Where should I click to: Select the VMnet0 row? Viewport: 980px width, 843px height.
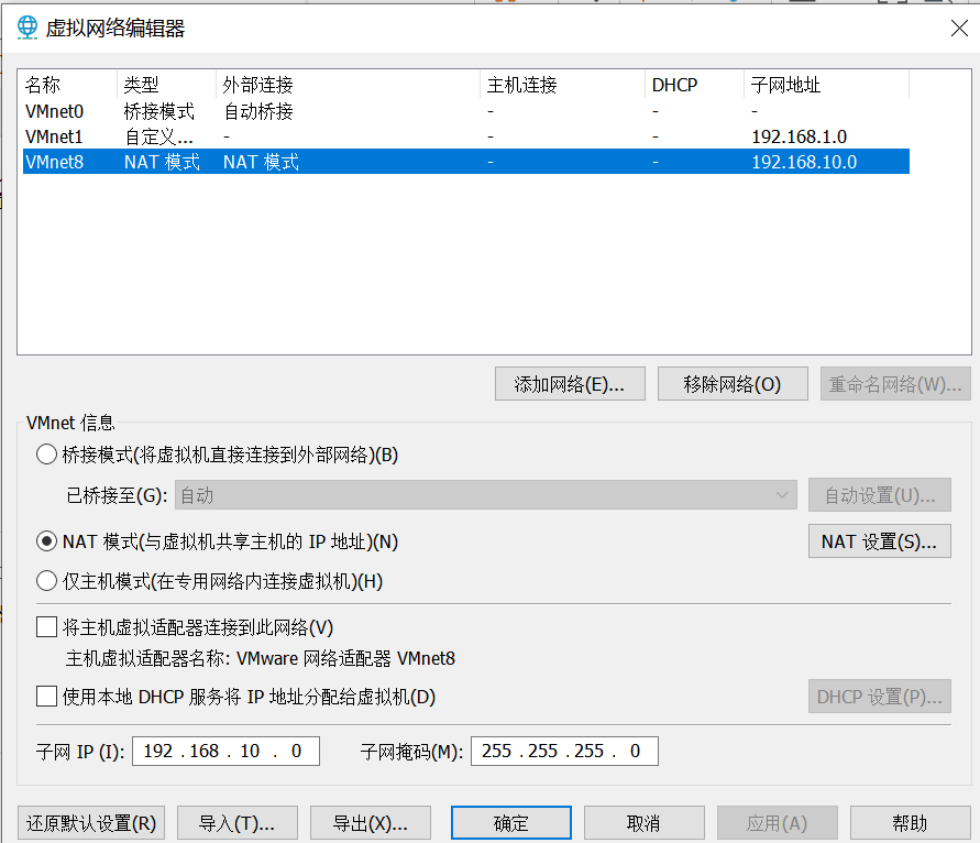tap(466, 111)
